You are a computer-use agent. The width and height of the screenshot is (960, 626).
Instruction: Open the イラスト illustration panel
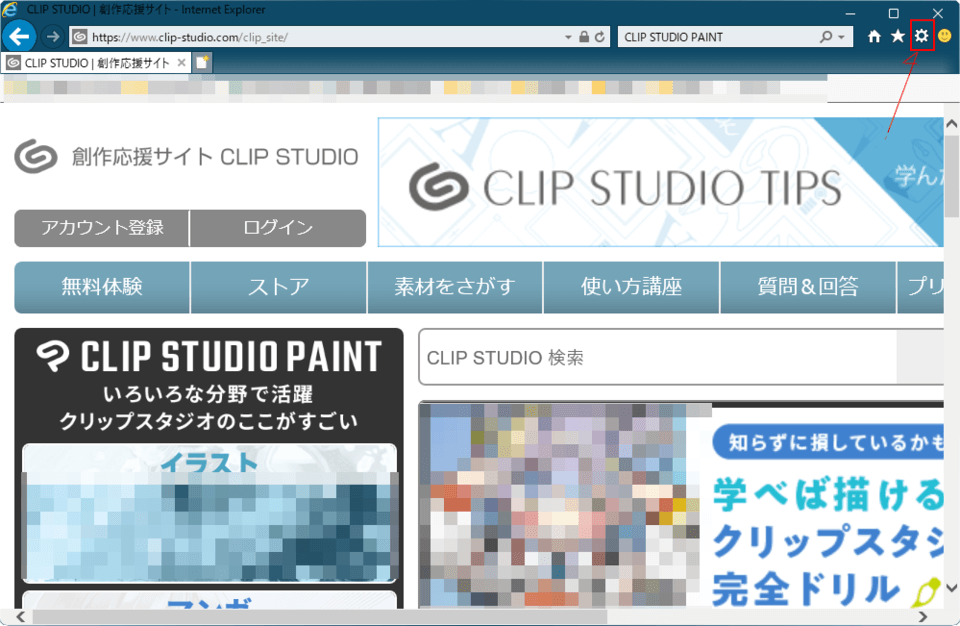pos(209,513)
